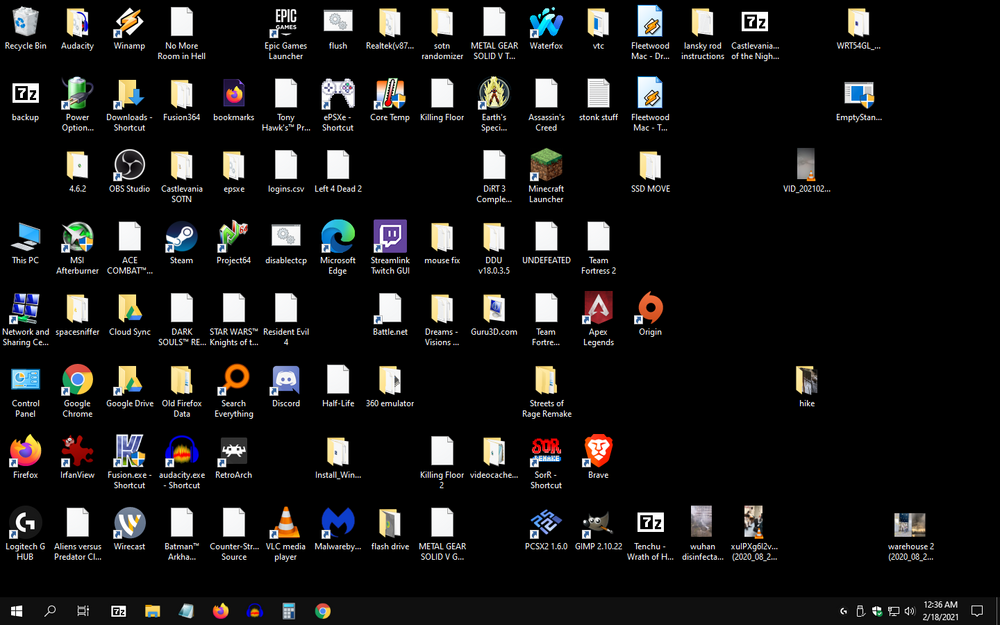1000x625 pixels.
Task: Select the hike image thumbnail
Action: click(806, 380)
